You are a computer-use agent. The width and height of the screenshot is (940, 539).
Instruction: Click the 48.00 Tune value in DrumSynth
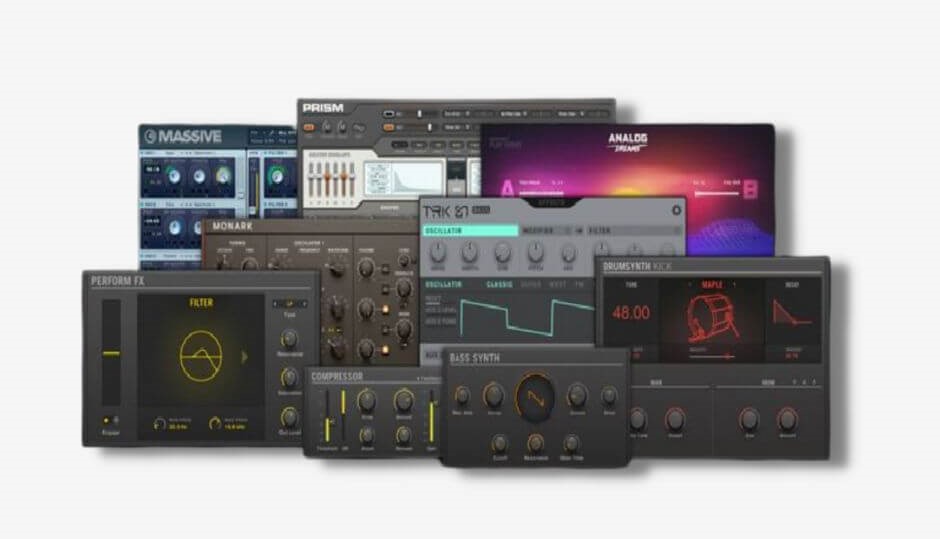tap(630, 313)
